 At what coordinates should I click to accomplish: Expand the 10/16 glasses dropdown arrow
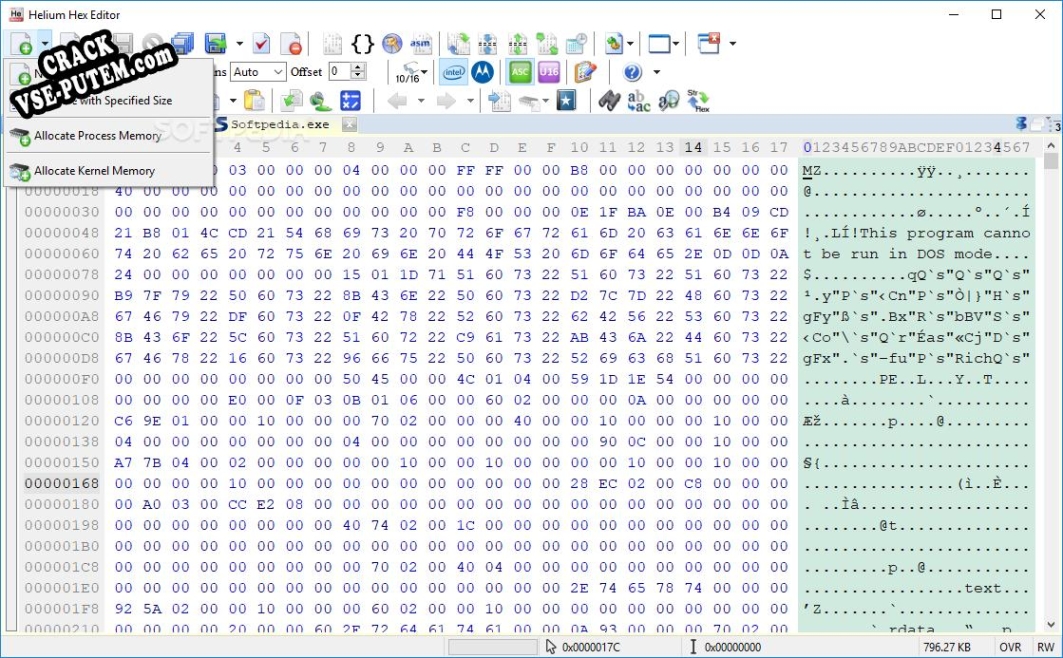424,72
